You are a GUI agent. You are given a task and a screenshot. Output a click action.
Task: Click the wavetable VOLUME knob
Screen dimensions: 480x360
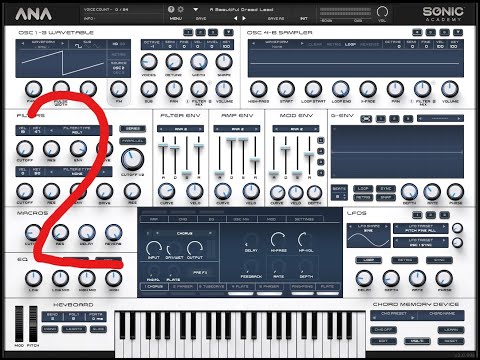click(224, 89)
